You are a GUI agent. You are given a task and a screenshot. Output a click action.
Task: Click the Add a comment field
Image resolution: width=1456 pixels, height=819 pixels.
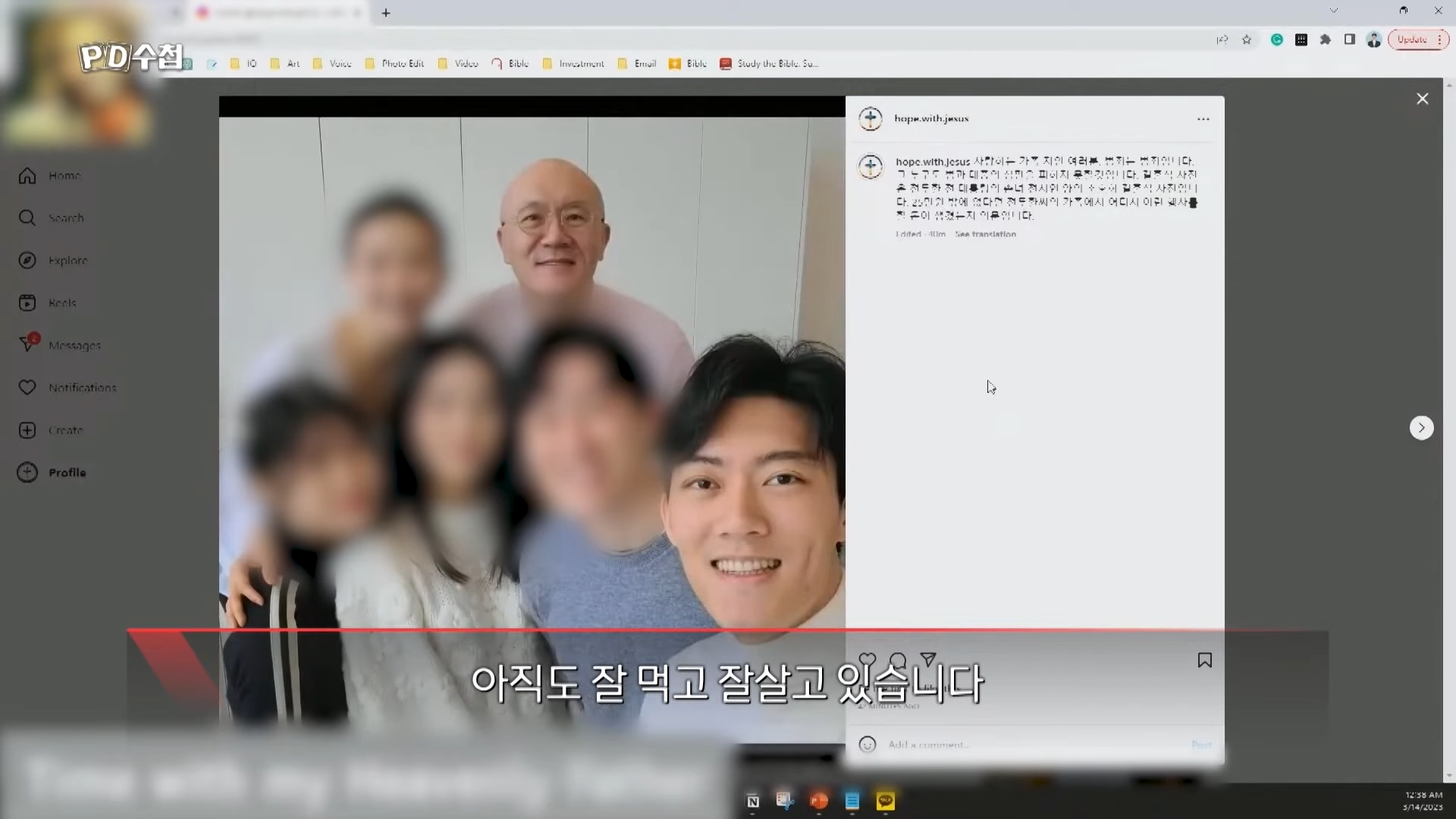coord(1035,745)
